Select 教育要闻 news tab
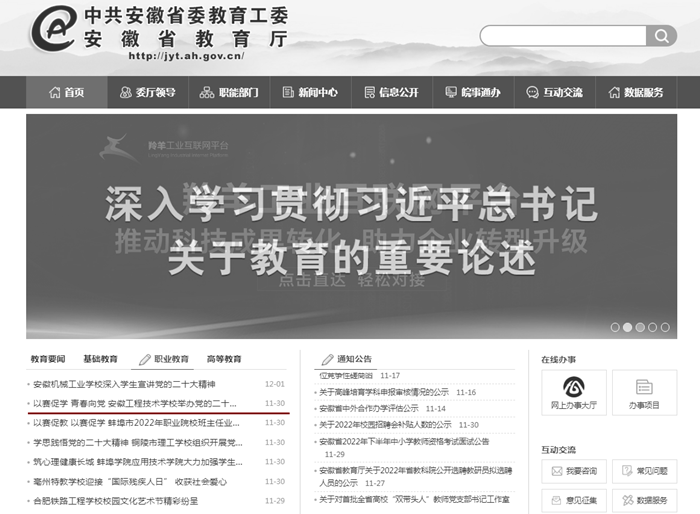Image resolution: width=700 pixels, height=514 pixels. pos(47,359)
